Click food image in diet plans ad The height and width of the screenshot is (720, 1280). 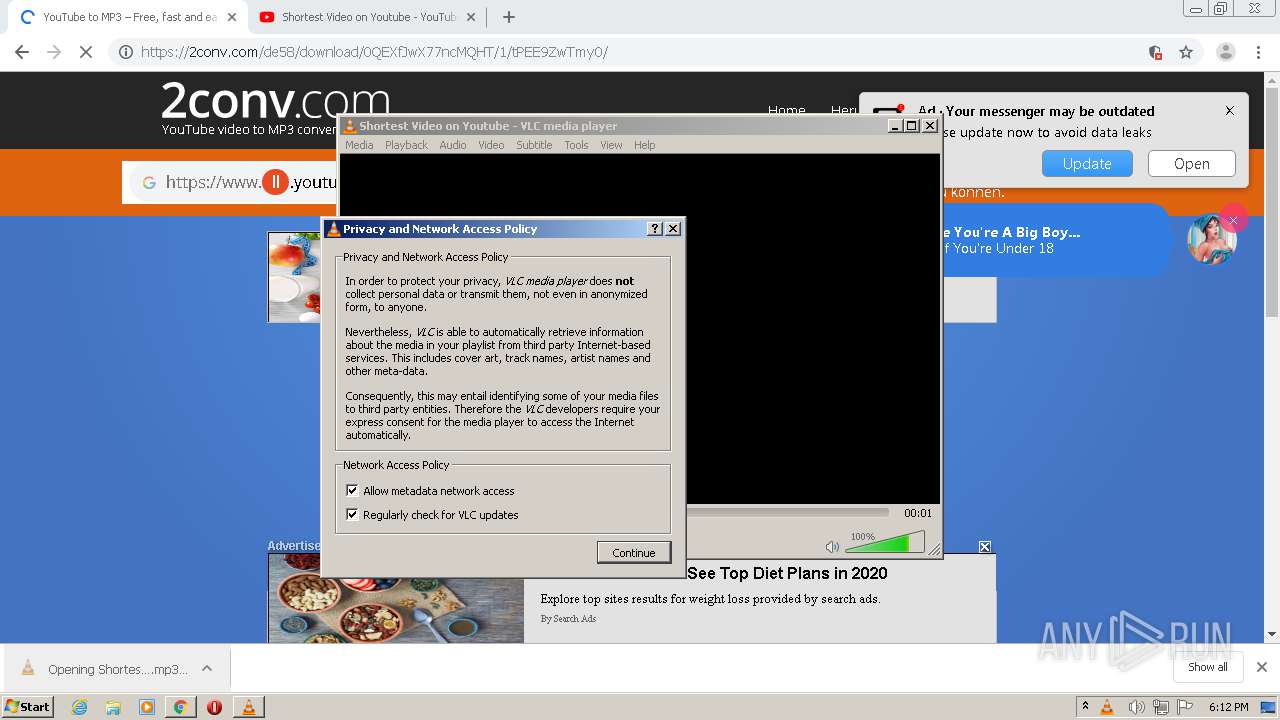(x=396, y=598)
